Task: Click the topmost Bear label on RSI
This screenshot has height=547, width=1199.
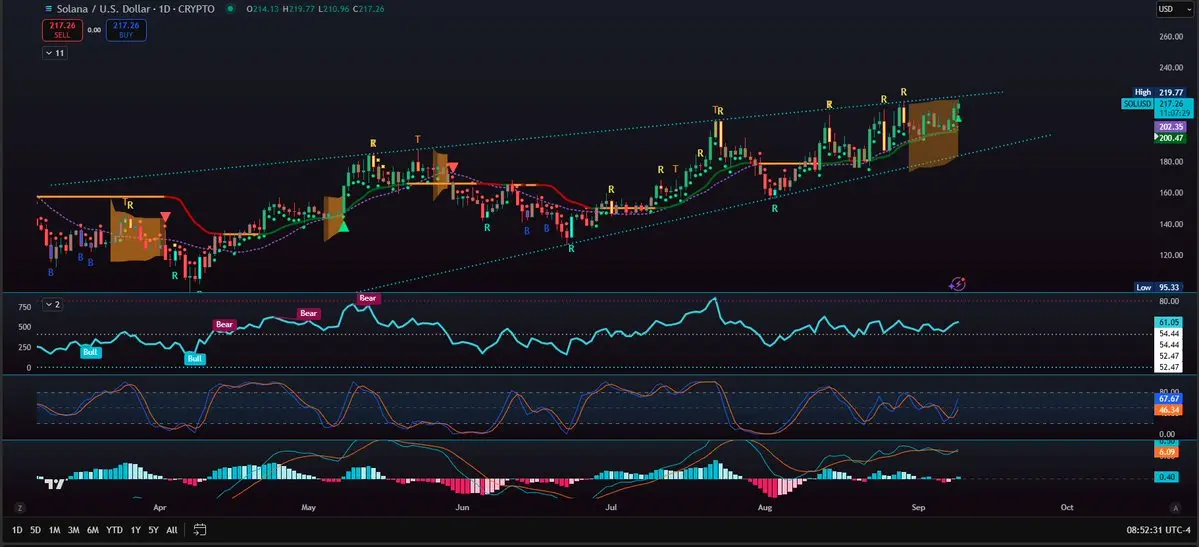Action: (368, 298)
